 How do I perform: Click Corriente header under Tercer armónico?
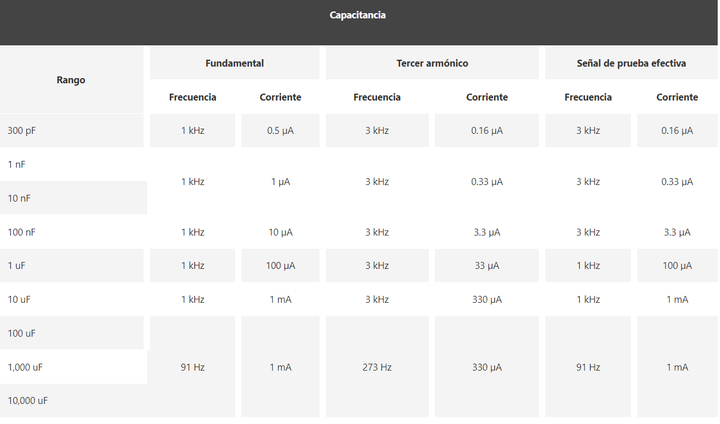(x=487, y=97)
